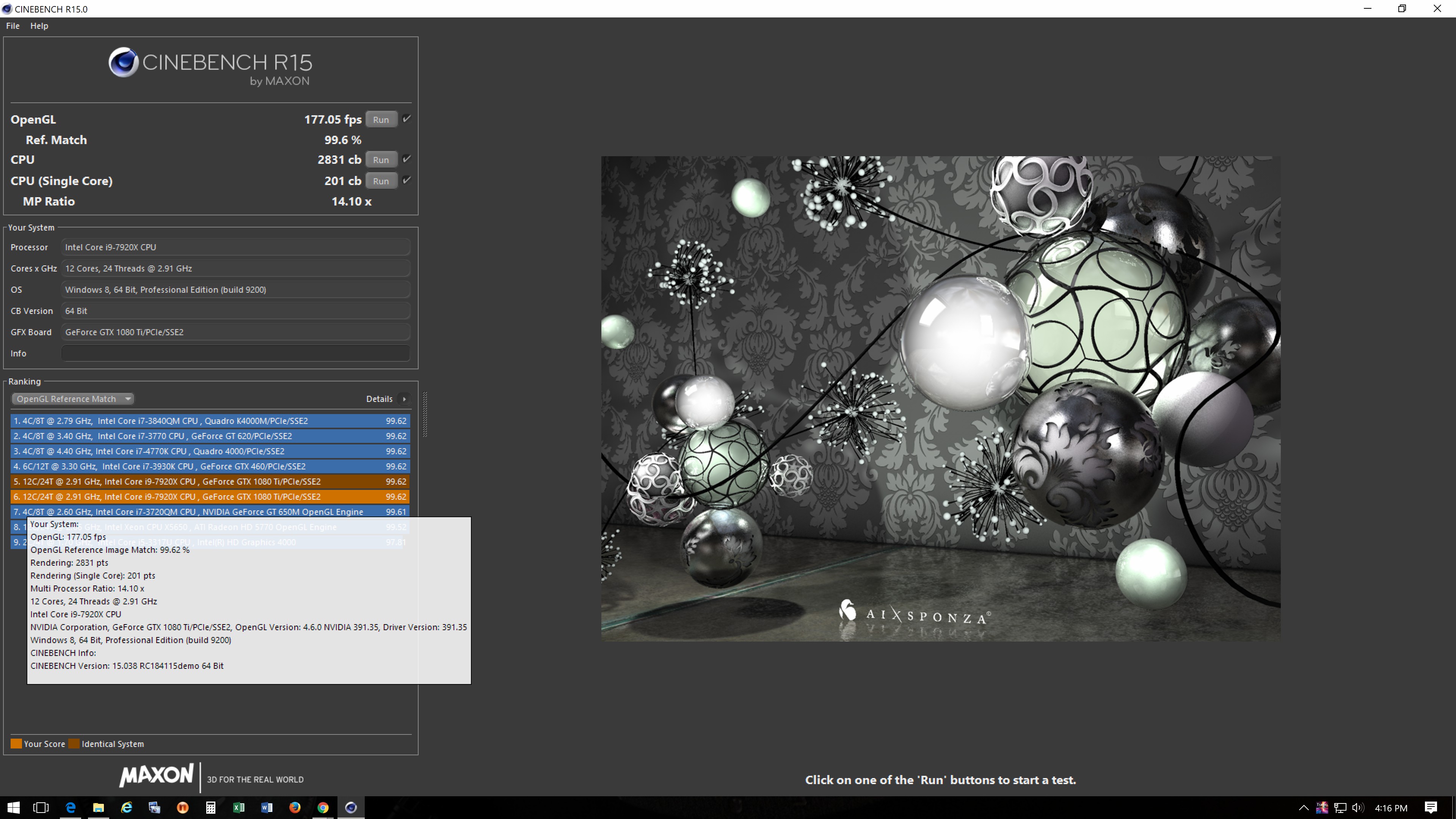Open the Action Center notifications icon
1456x819 pixels.
coord(1431,808)
